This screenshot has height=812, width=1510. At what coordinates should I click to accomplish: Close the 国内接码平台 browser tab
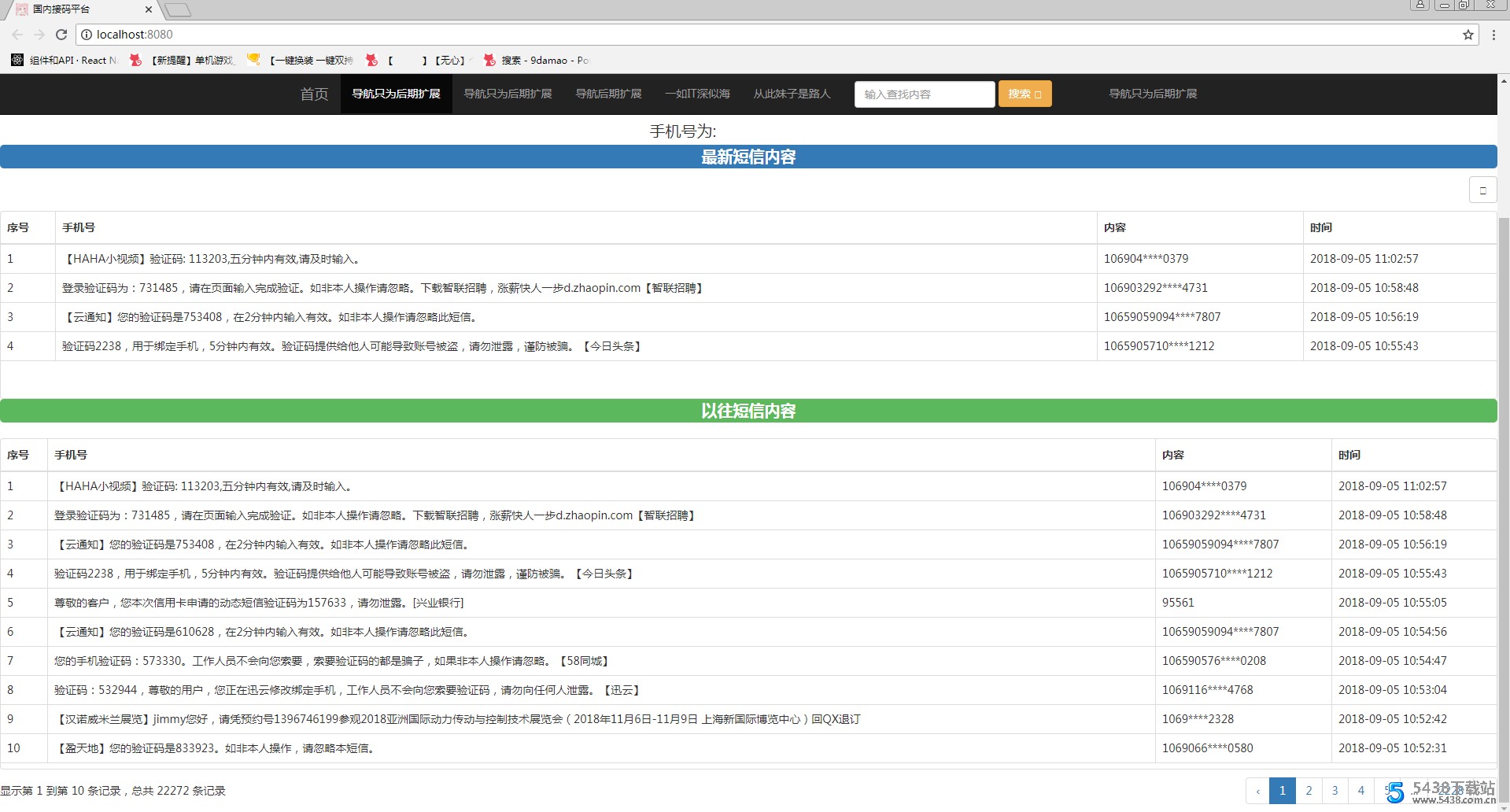[x=148, y=9]
